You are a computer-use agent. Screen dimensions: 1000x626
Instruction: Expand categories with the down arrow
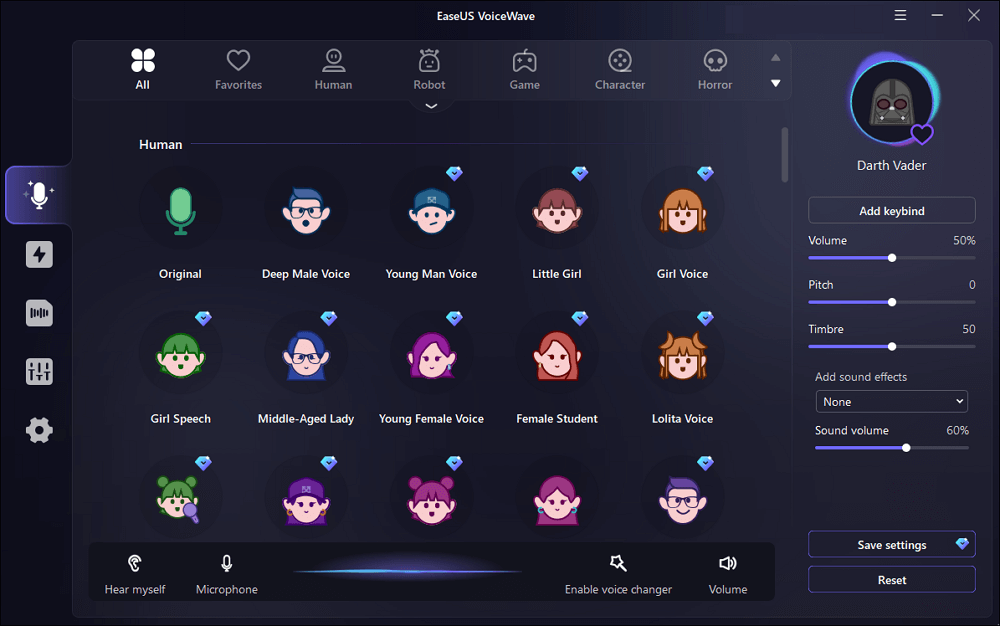430,104
